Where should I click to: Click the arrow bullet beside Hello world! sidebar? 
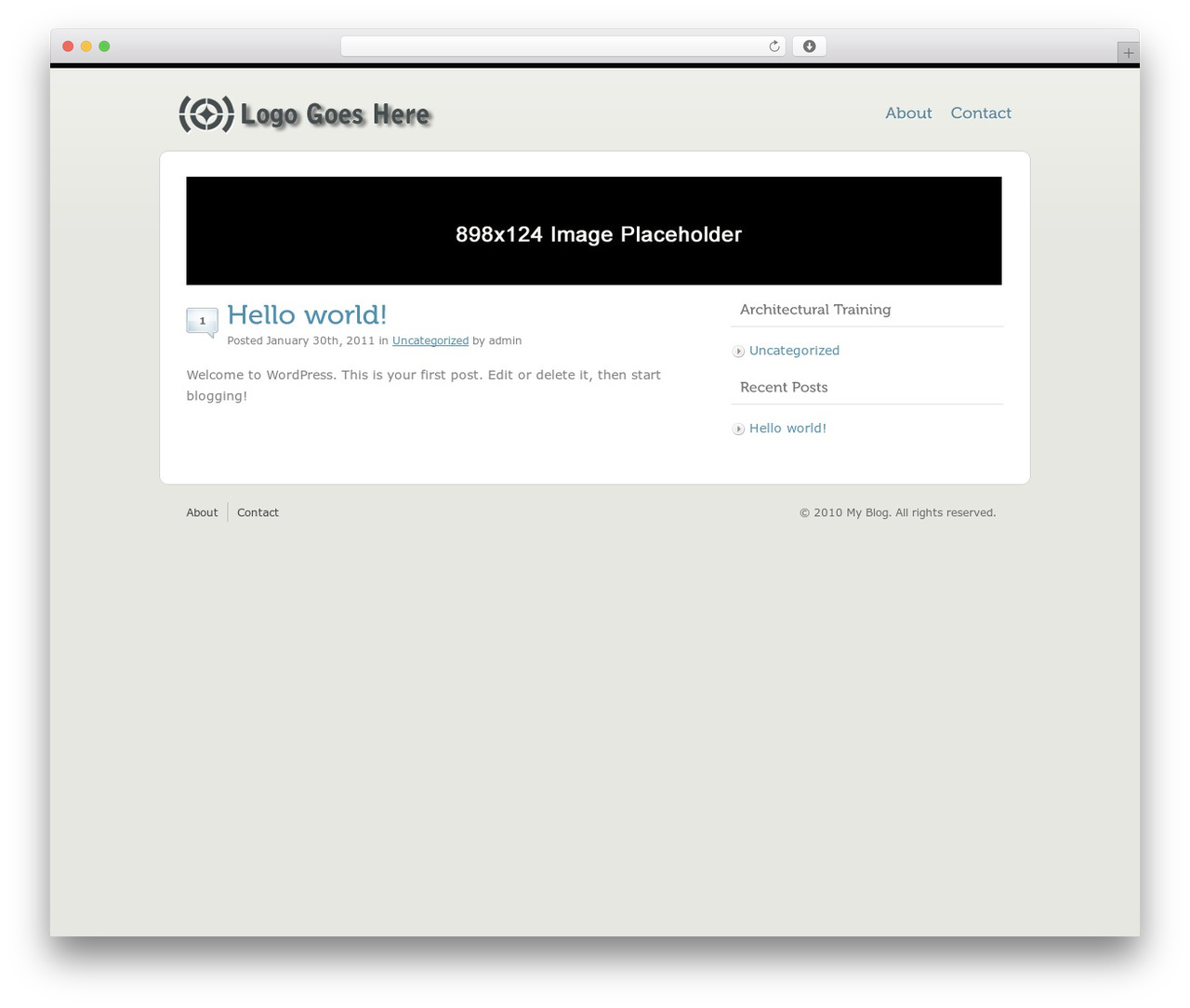pos(738,430)
